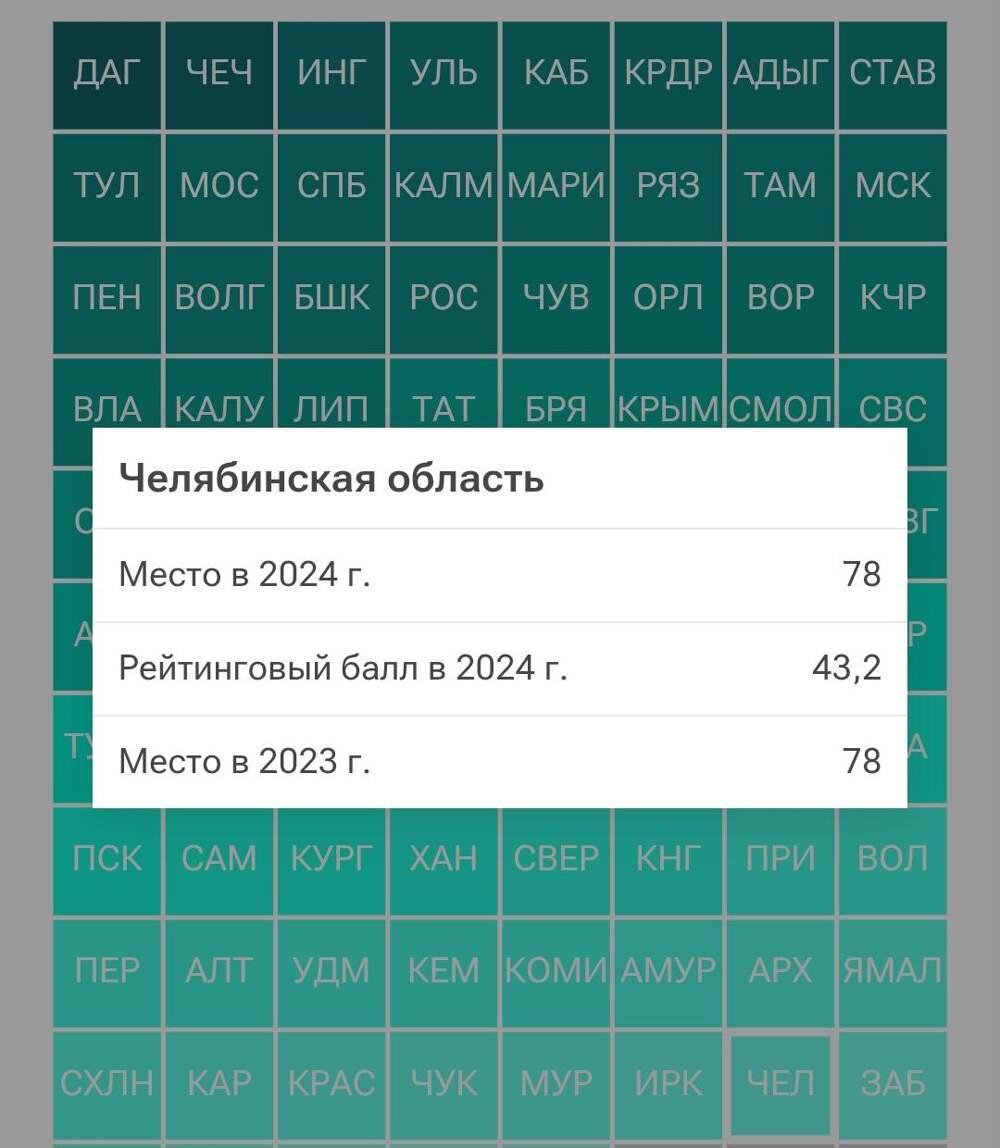Click the ПСК region tile
The height and width of the screenshot is (1148, 1000).
pos(107,859)
